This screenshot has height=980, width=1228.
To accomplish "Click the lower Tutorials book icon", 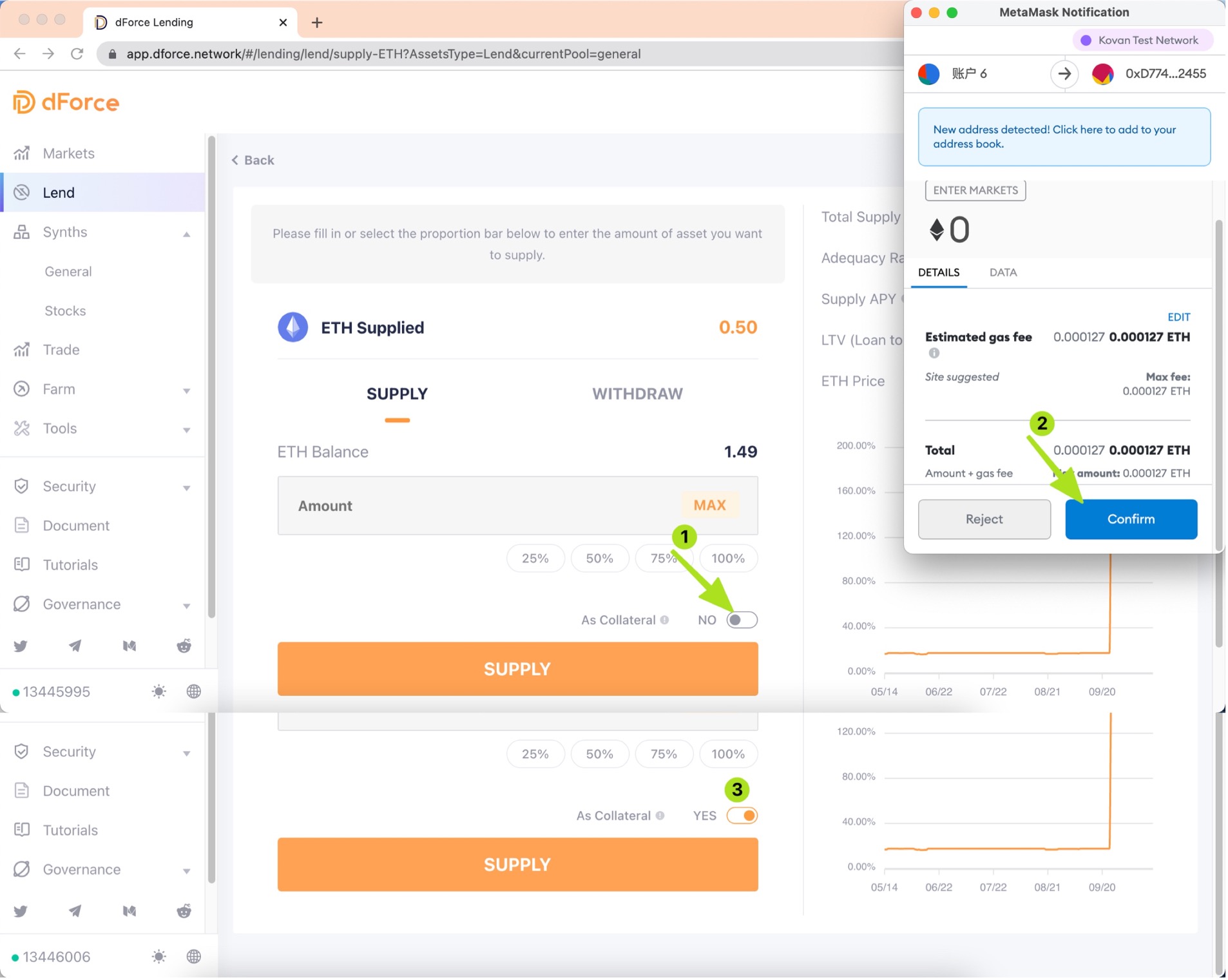I will click(x=21, y=831).
